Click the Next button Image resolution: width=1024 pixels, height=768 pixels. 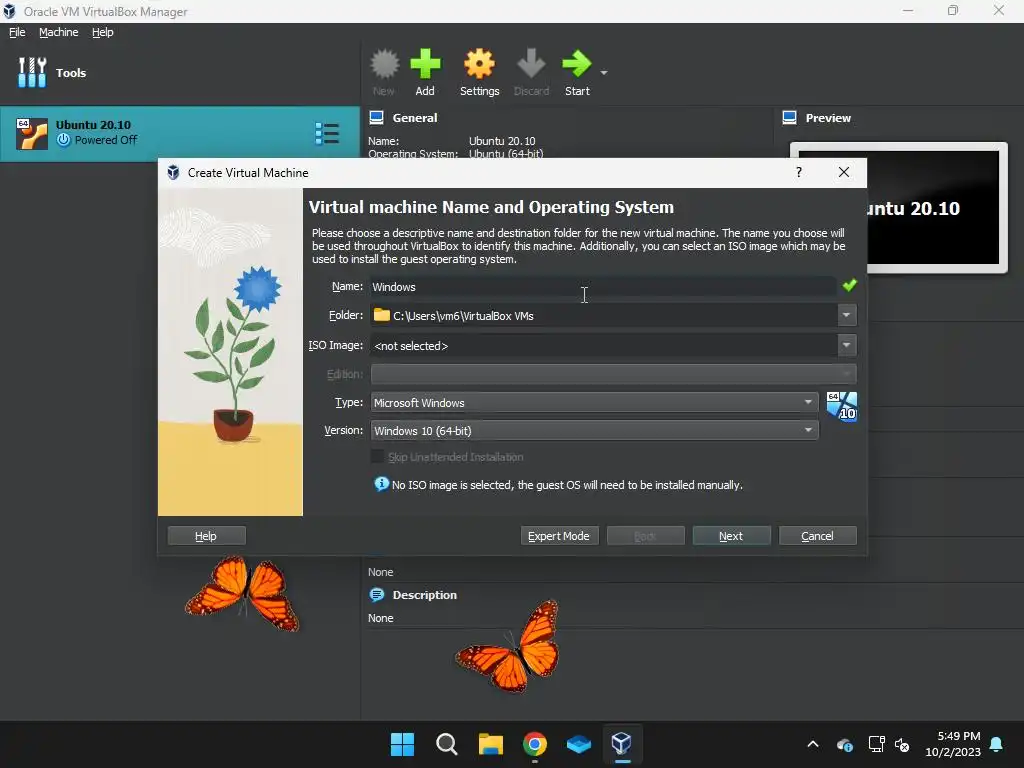[x=731, y=536]
